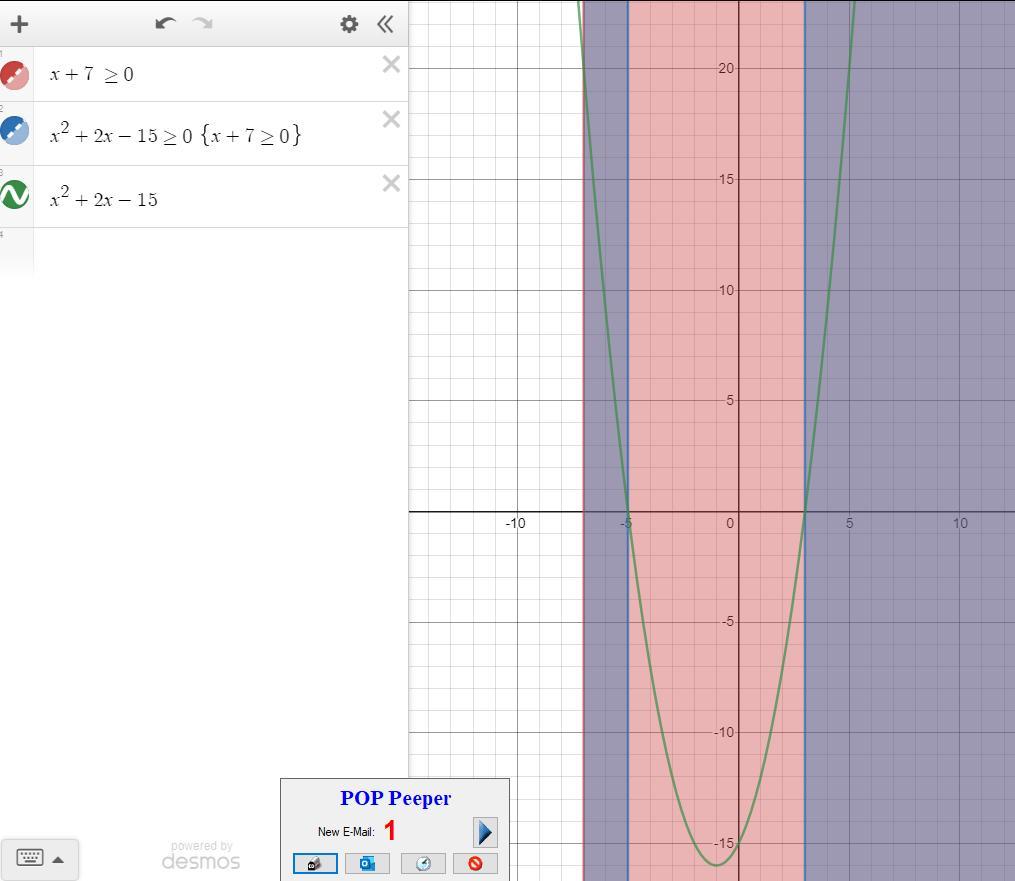1015x881 pixels.
Task: Open the on-screen keyboard button
Action: pos(30,858)
